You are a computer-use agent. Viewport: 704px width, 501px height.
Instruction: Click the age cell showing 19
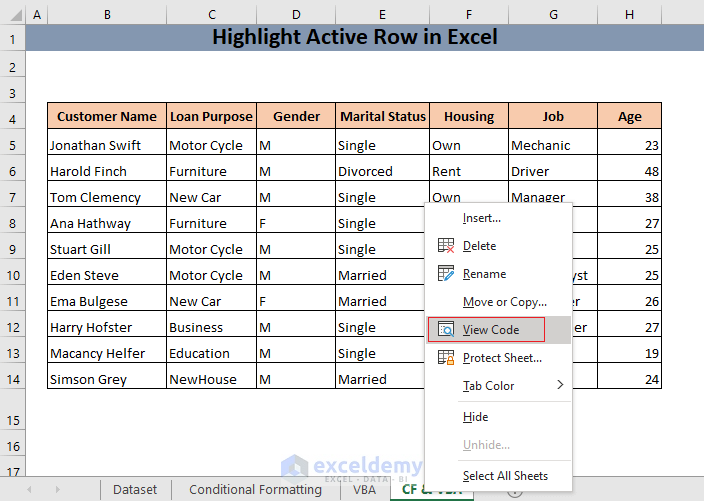629,350
